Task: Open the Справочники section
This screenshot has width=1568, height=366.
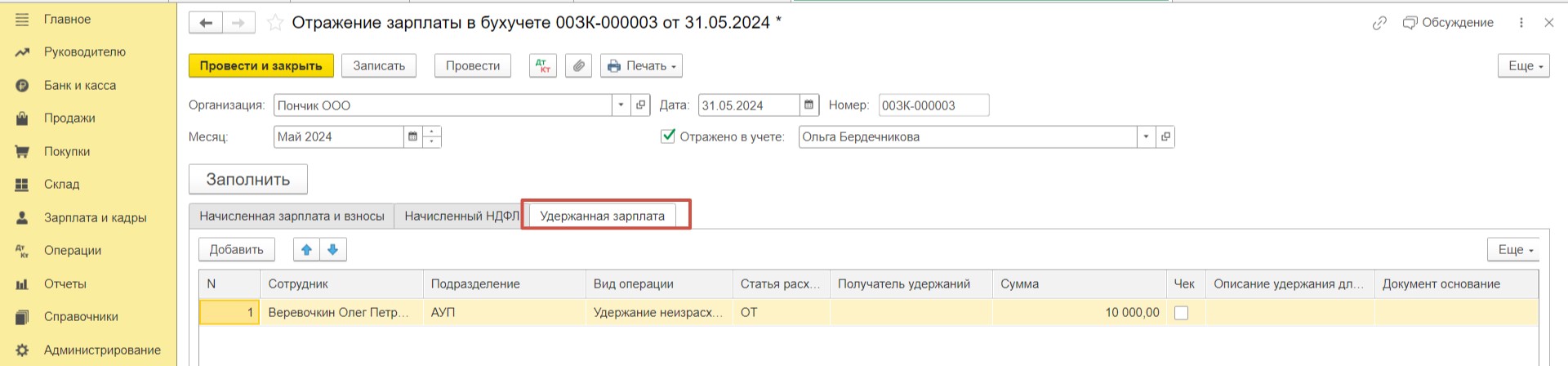Action: click(x=81, y=317)
